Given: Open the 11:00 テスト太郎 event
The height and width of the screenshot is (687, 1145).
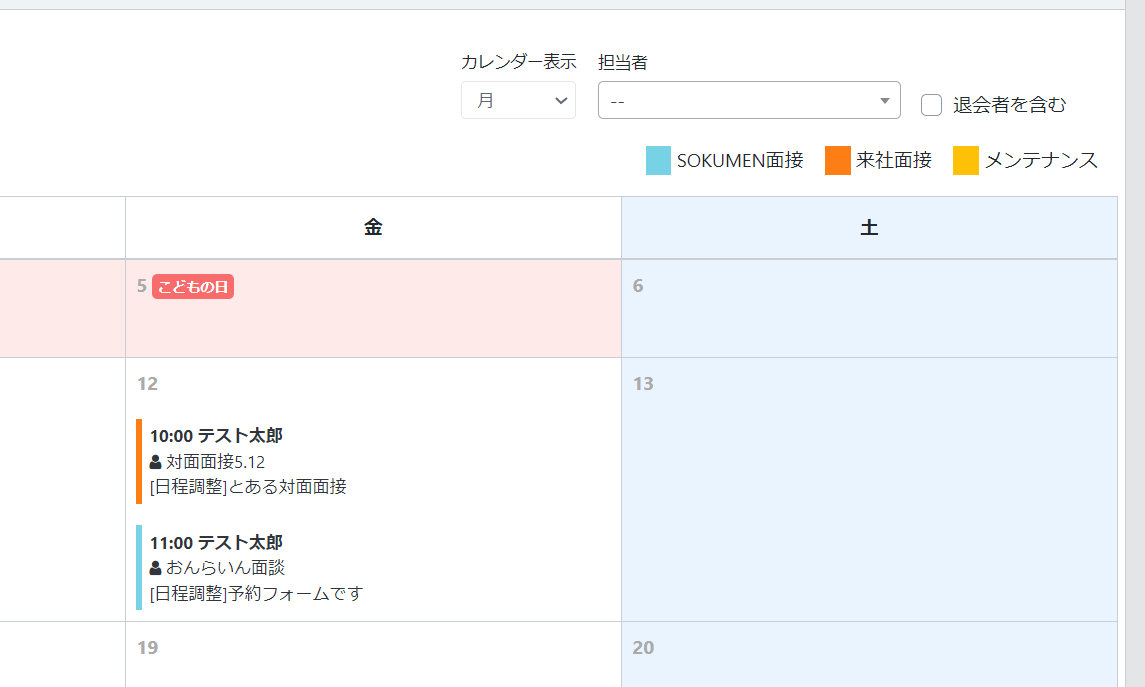Looking at the screenshot, I should click(x=216, y=543).
